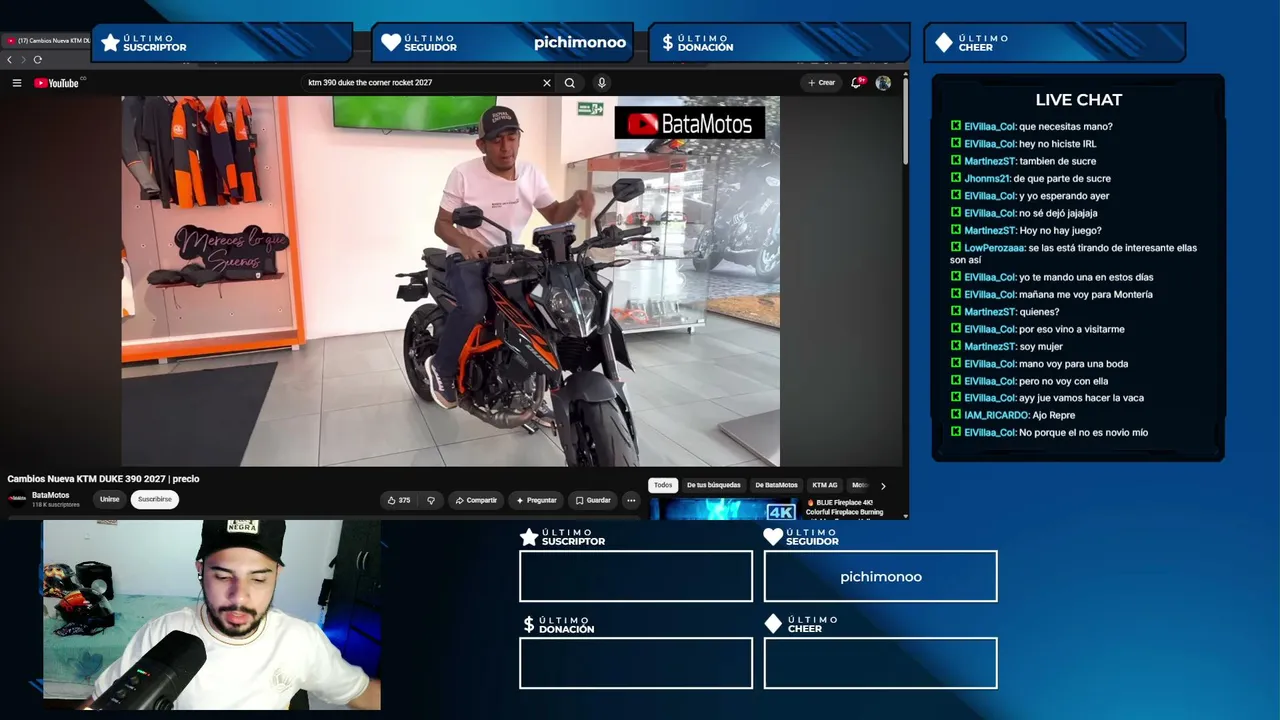Go to YouTube home via logo

tap(57, 83)
